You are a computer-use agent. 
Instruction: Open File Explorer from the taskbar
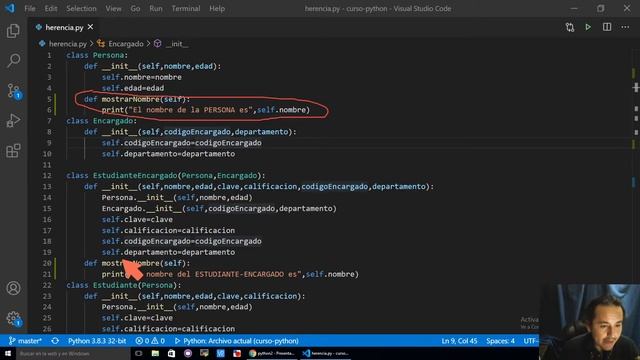pos(155,353)
